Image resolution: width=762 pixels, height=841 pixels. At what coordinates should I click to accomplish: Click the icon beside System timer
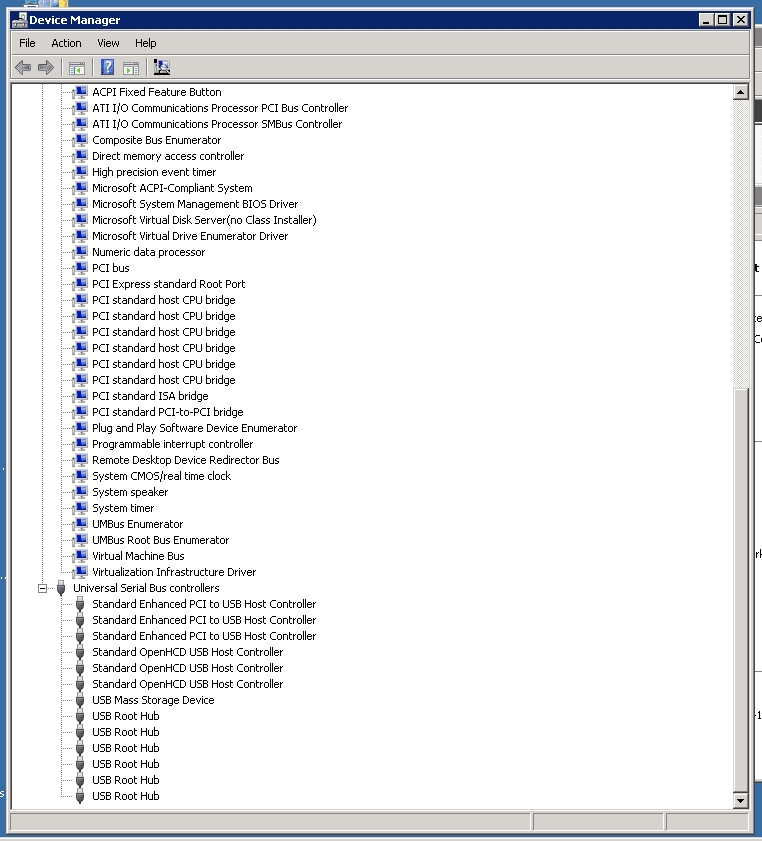coord(80,508)
